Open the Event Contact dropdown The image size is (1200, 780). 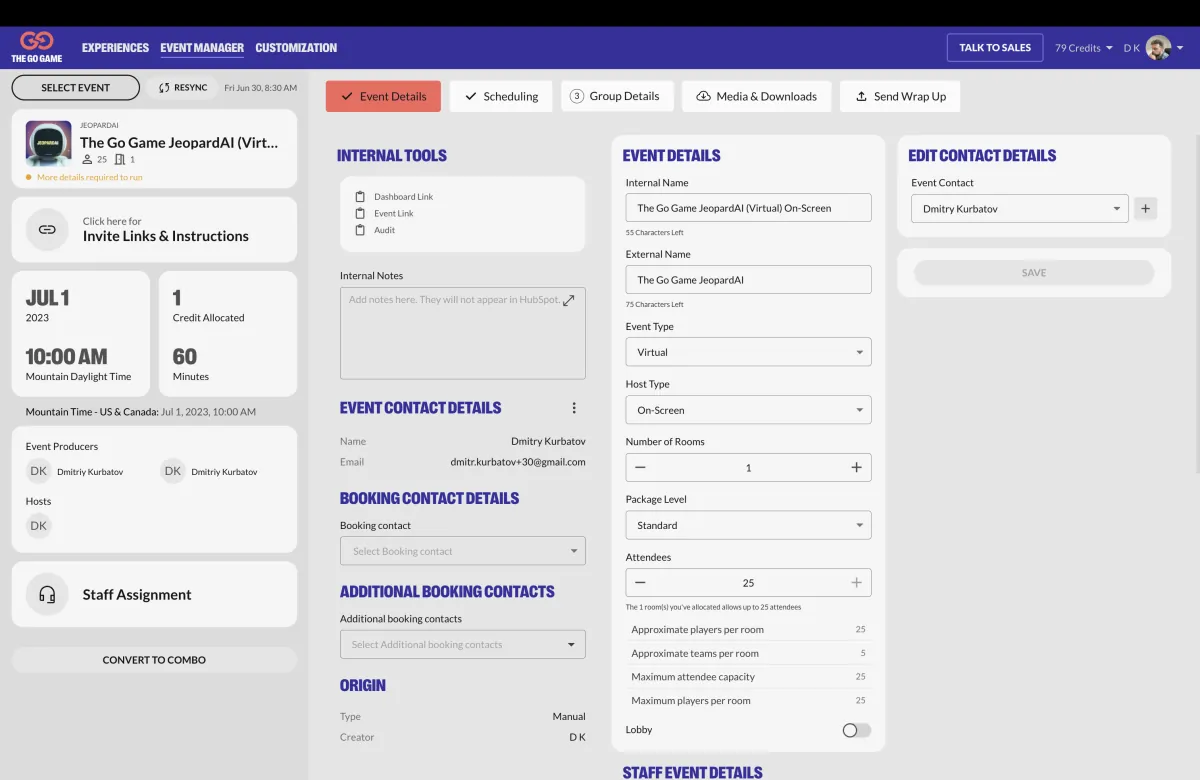point(1019,209)
